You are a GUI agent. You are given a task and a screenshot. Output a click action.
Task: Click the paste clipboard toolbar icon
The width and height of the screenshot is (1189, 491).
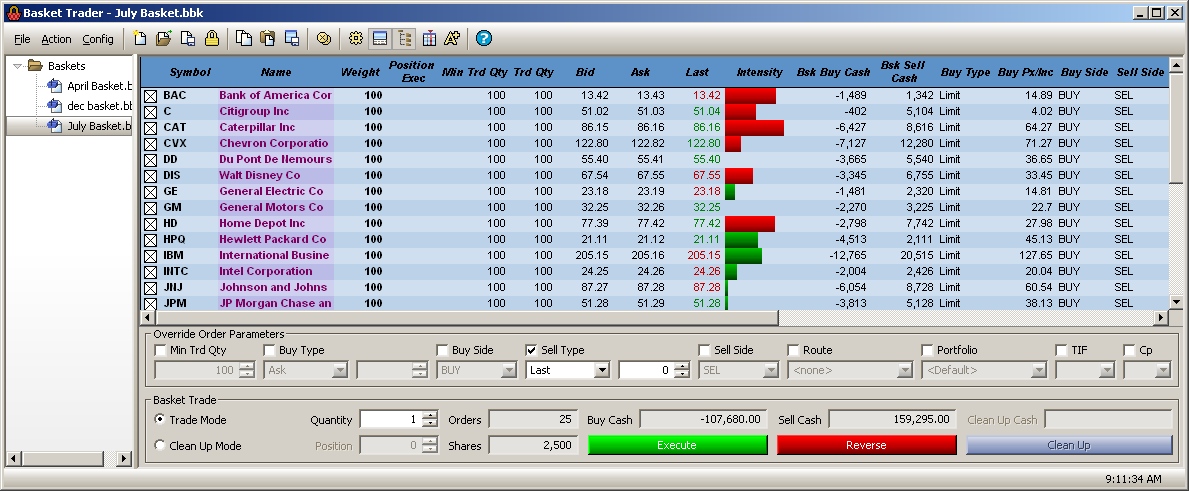tap(268, 39)
